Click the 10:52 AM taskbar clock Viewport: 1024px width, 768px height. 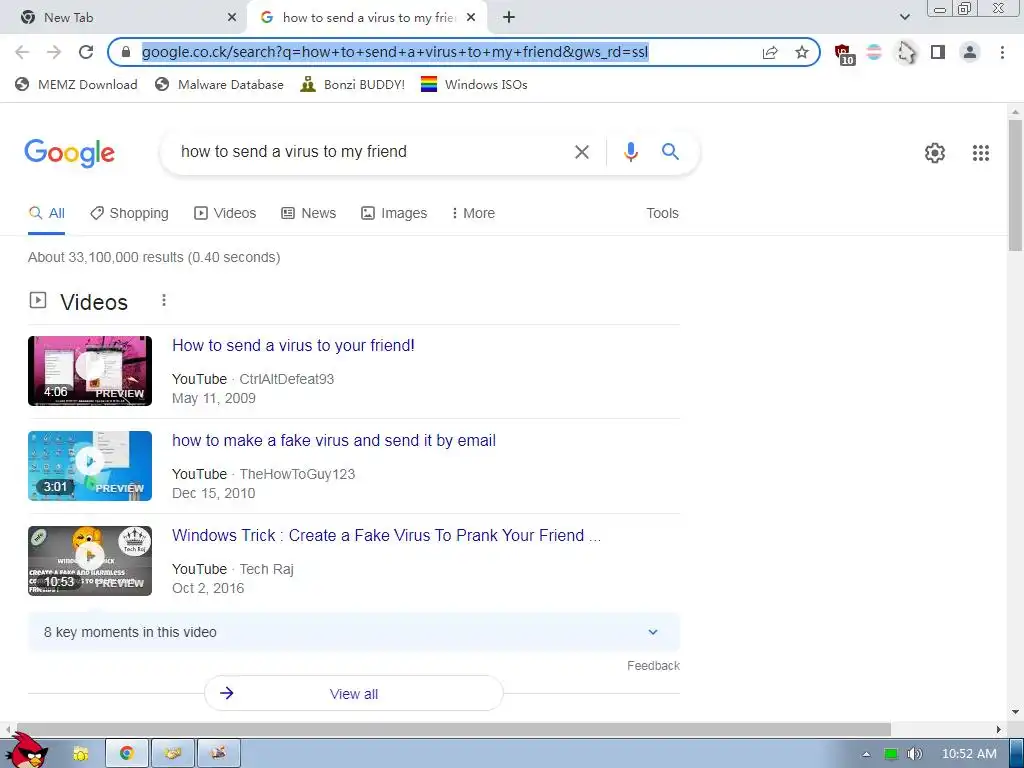click(x=968, y=754)
